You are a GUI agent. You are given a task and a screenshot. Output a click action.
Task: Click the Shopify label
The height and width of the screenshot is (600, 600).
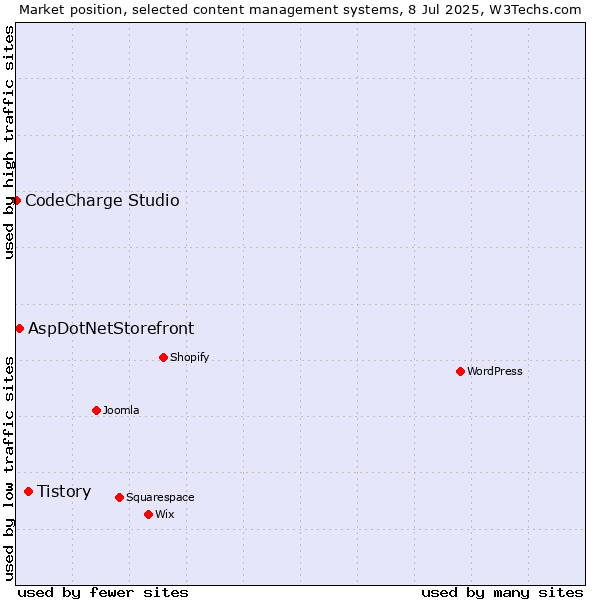click(189, 357)
